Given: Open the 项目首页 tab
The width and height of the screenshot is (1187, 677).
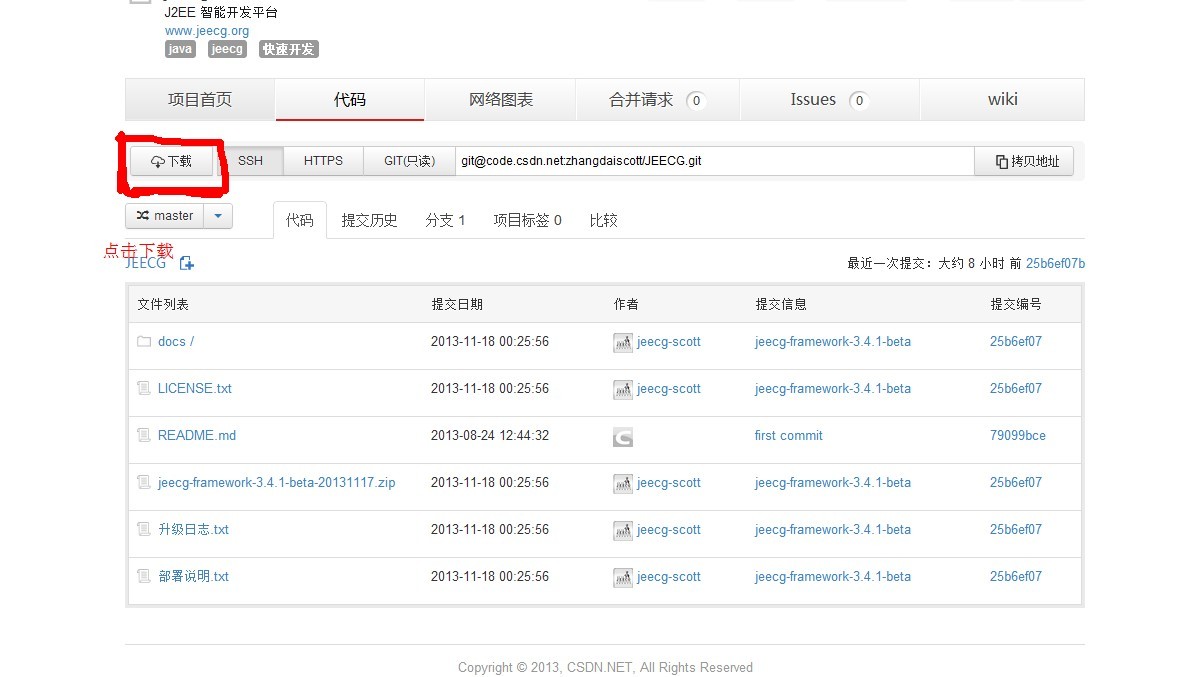Looking at the screenshot, I should [x=200, y=100].
